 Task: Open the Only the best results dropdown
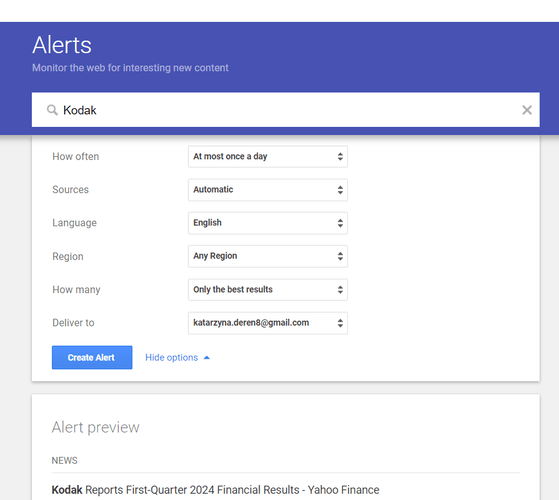click(x=268, y=290)
